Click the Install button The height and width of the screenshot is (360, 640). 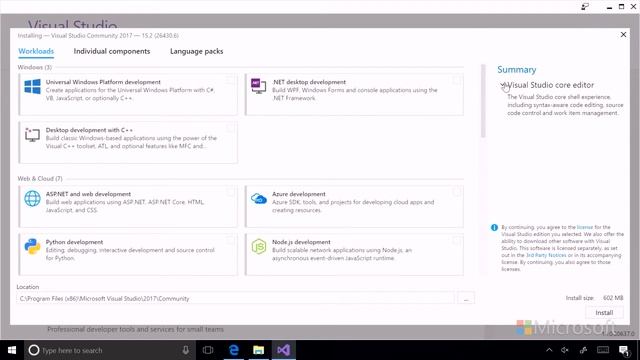tap(604, 313)
